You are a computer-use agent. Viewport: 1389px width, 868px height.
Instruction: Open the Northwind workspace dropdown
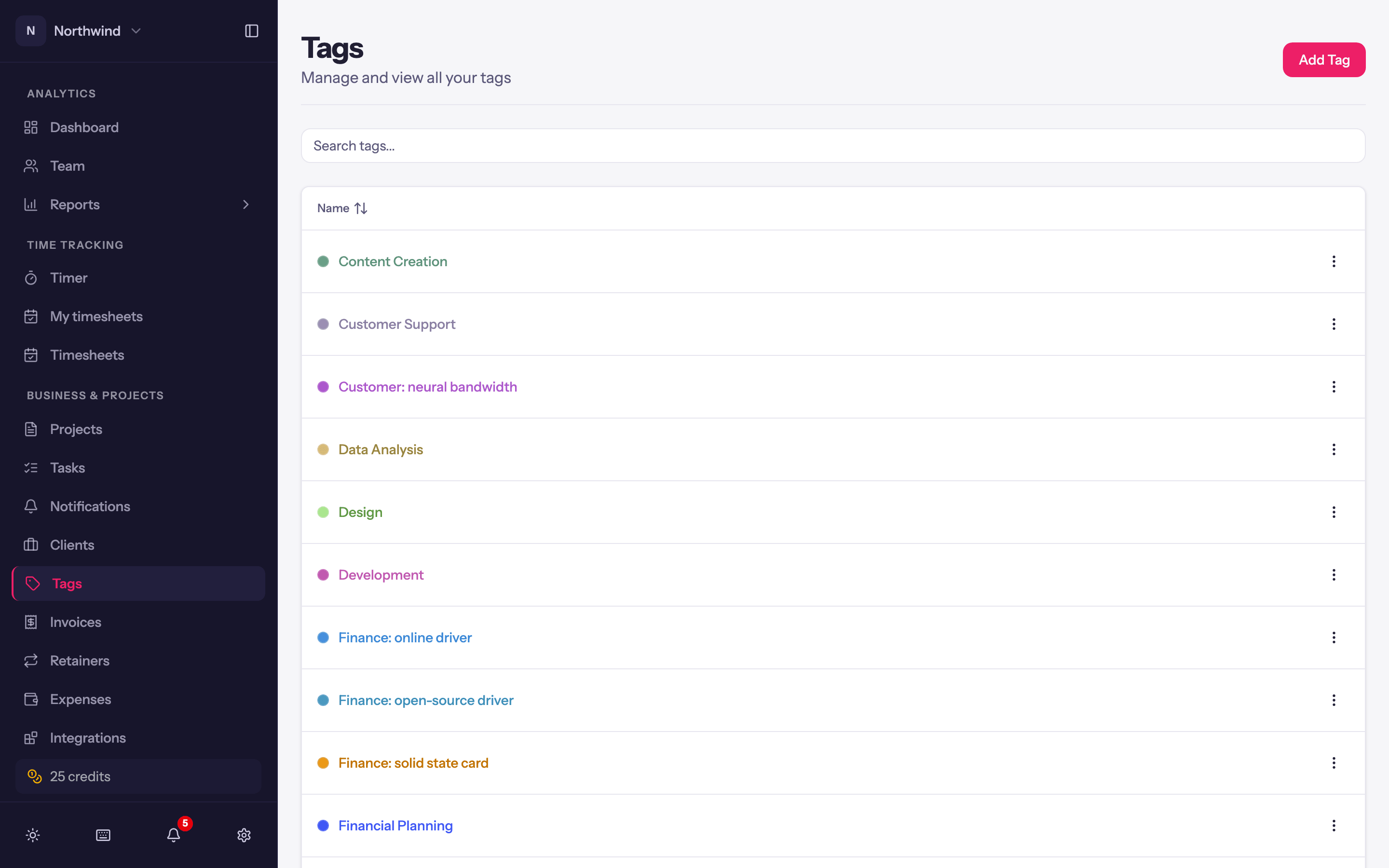[x=79, y=31]
